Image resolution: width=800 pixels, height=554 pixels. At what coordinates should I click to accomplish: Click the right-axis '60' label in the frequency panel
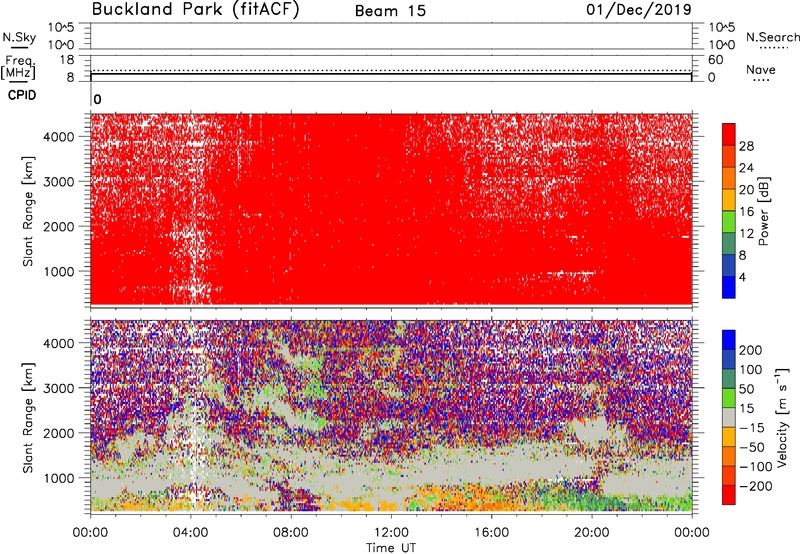pyautogui.click(x=715, y=60)
